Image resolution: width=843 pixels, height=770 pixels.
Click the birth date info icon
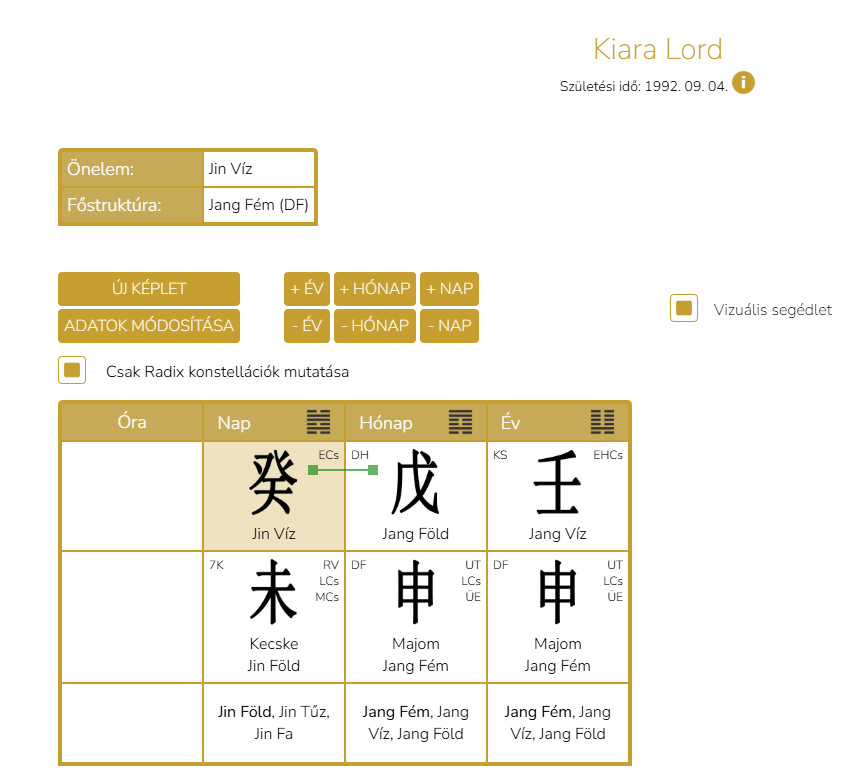[x=743, y=83]
